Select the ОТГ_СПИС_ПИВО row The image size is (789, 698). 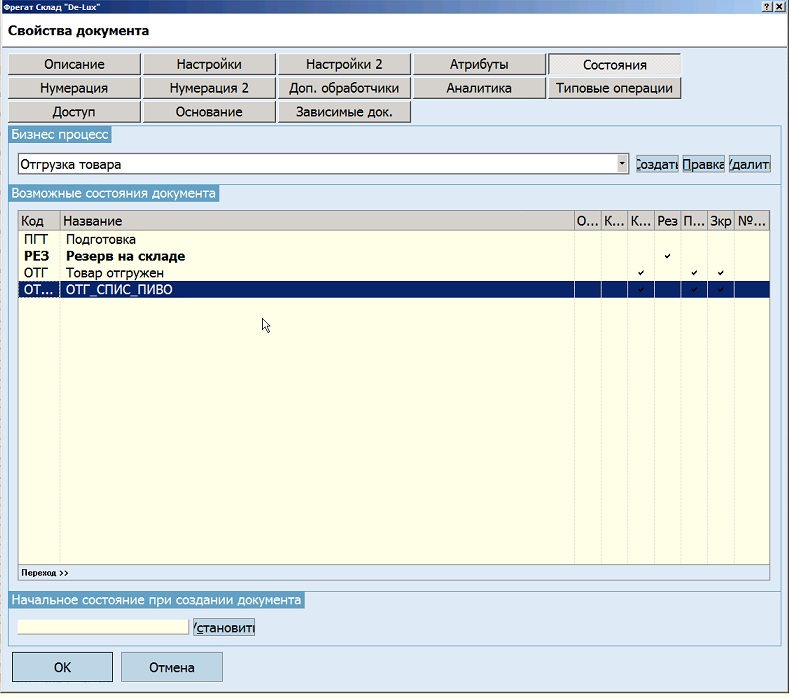[x=393, y=289]
